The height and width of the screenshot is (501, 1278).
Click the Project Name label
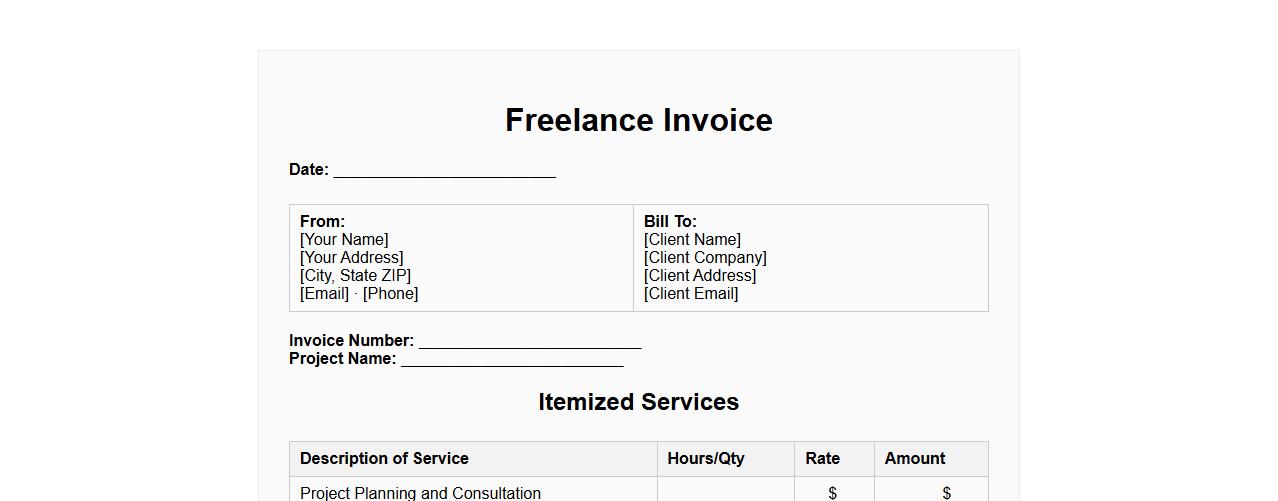tap(342, 359)
